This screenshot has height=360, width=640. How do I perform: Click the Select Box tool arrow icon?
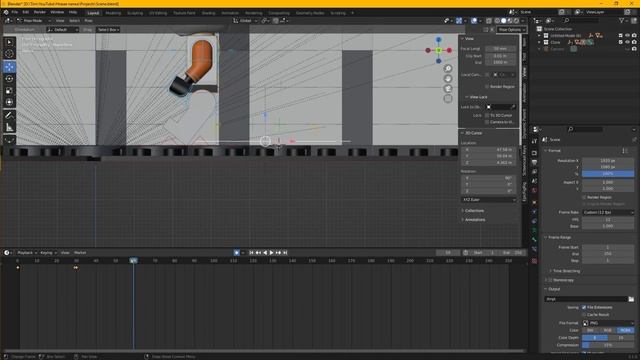point(9,42)
